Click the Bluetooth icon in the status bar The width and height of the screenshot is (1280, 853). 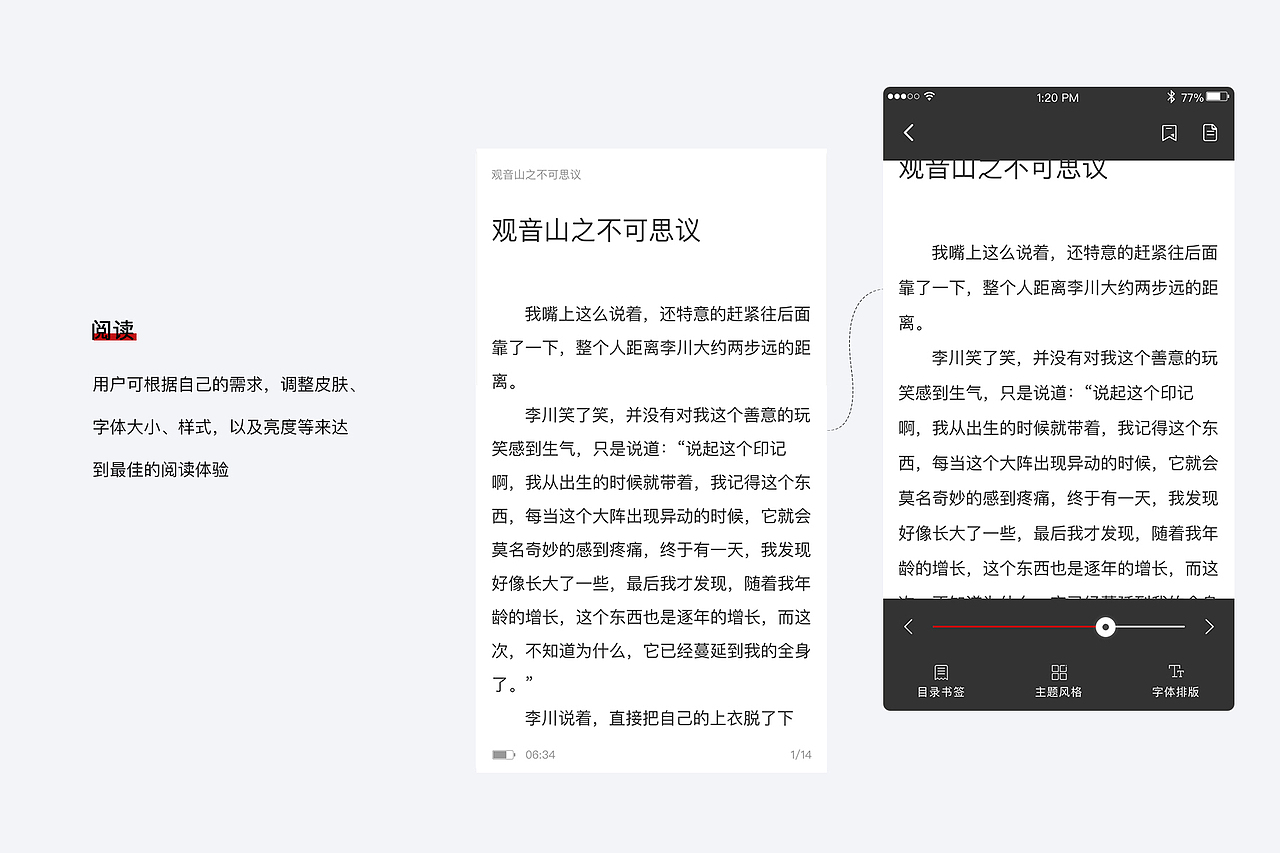pos(1171,97)
